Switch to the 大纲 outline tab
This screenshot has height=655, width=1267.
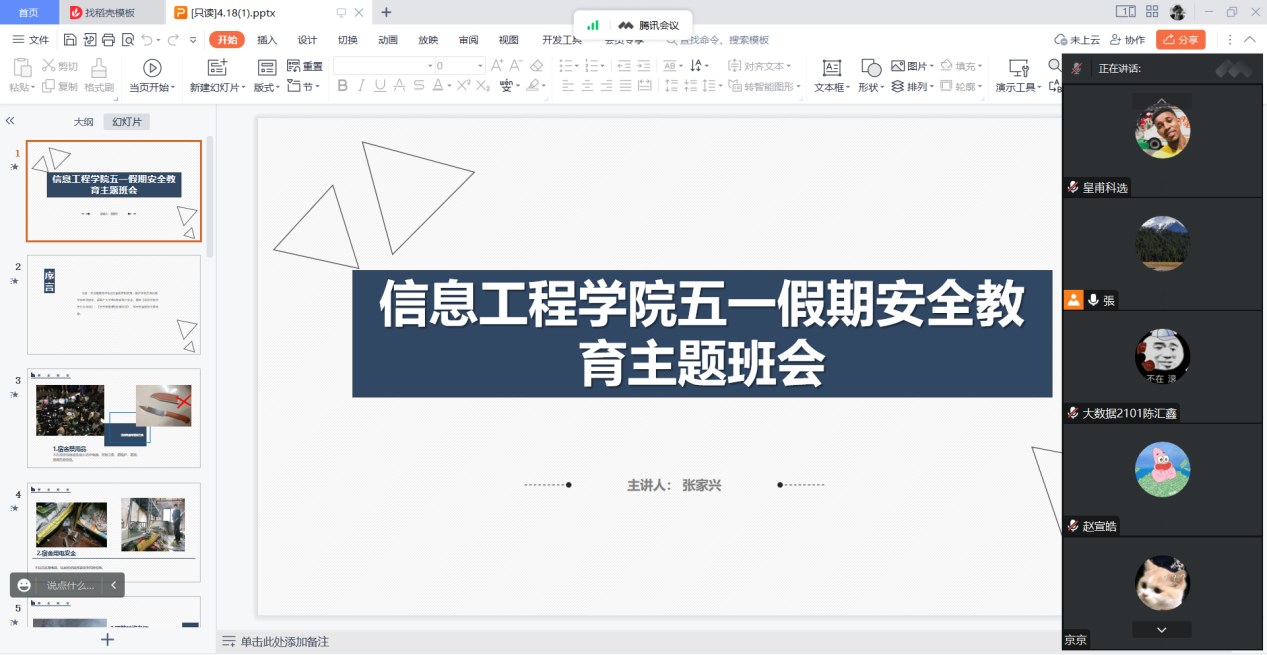pos(84,122)
